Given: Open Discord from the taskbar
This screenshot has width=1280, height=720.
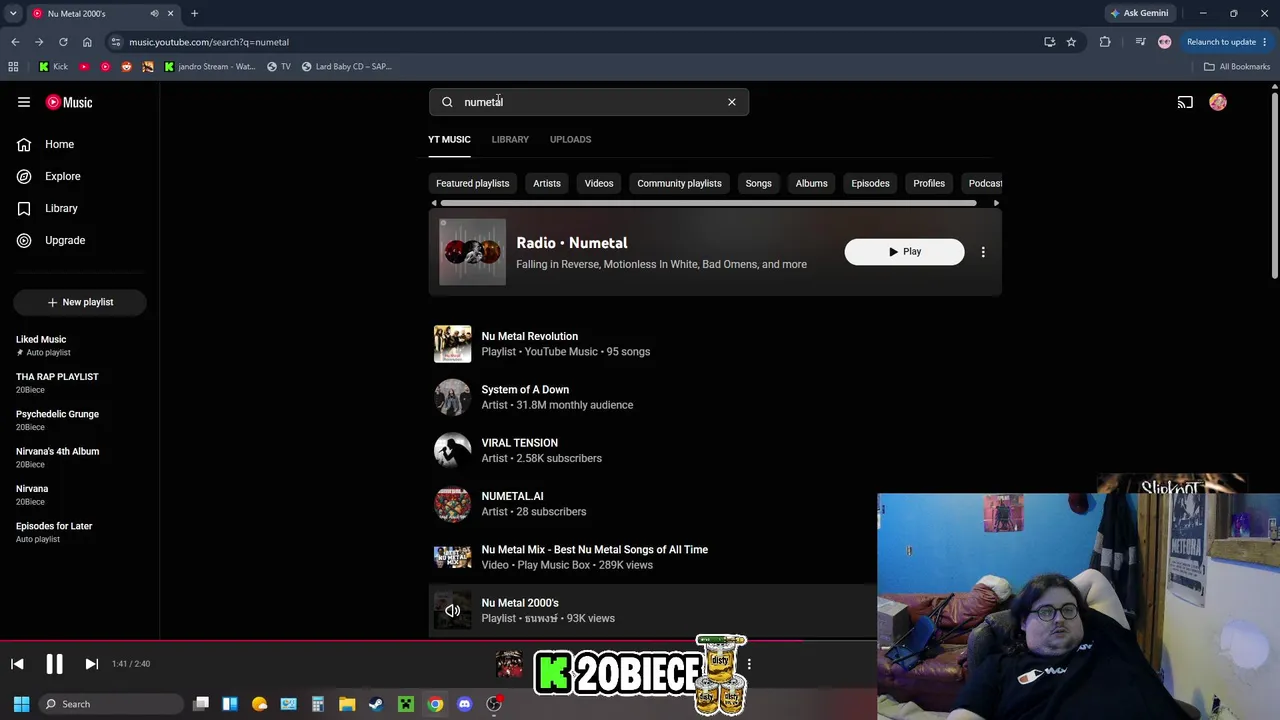Looking at the screenshot, I should [x=464, y=704].
